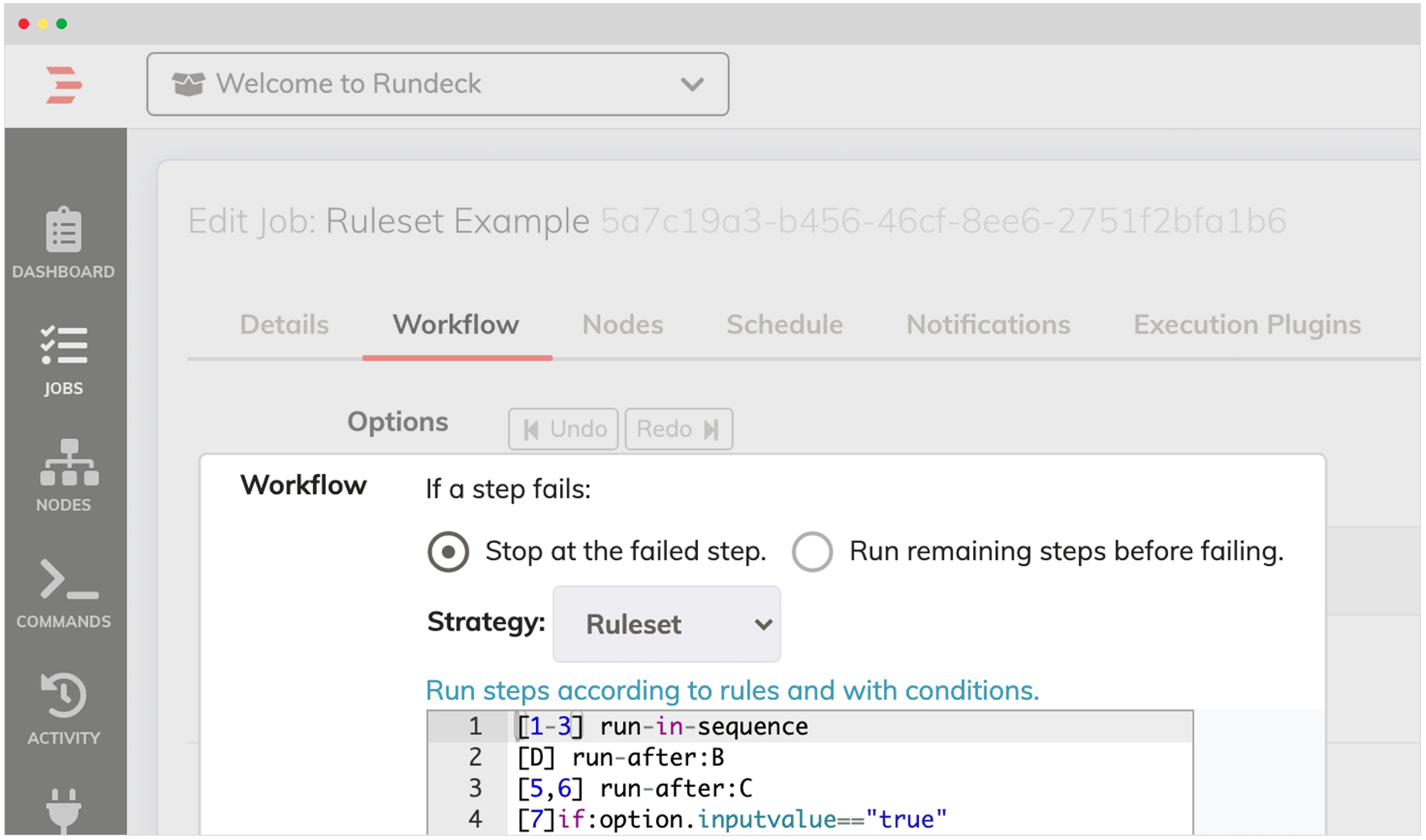Switch to the Details tab
This screenshot has height=840, width=1426.
coord(284,325)
